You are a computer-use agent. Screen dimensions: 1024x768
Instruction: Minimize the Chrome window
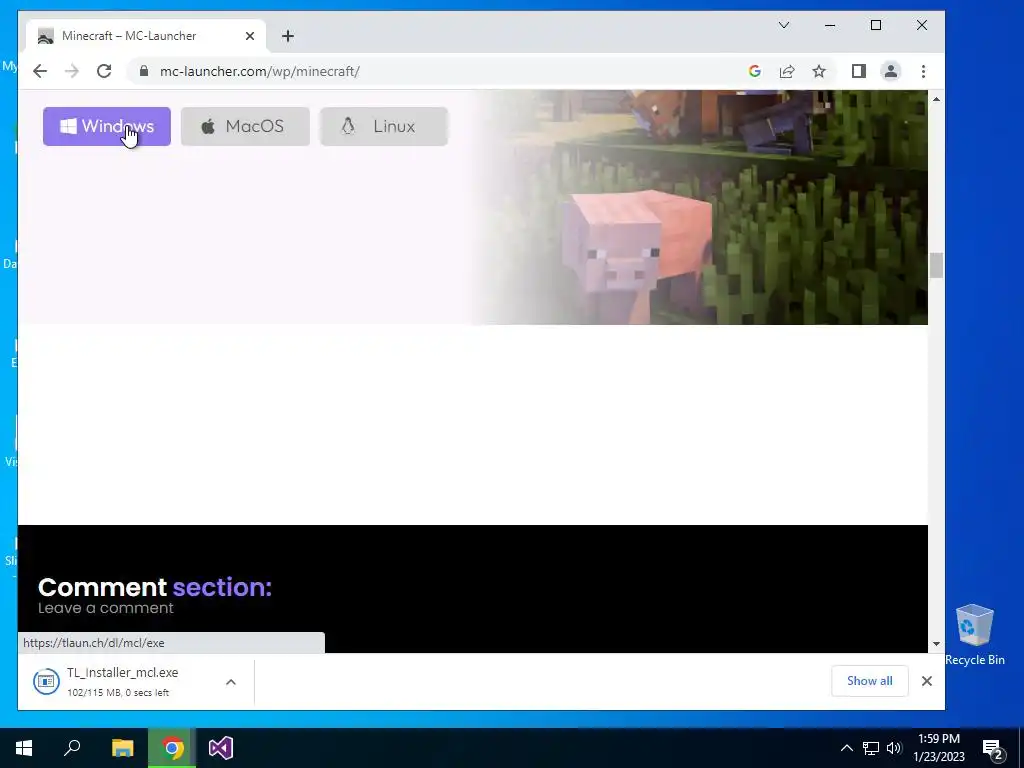830,25
